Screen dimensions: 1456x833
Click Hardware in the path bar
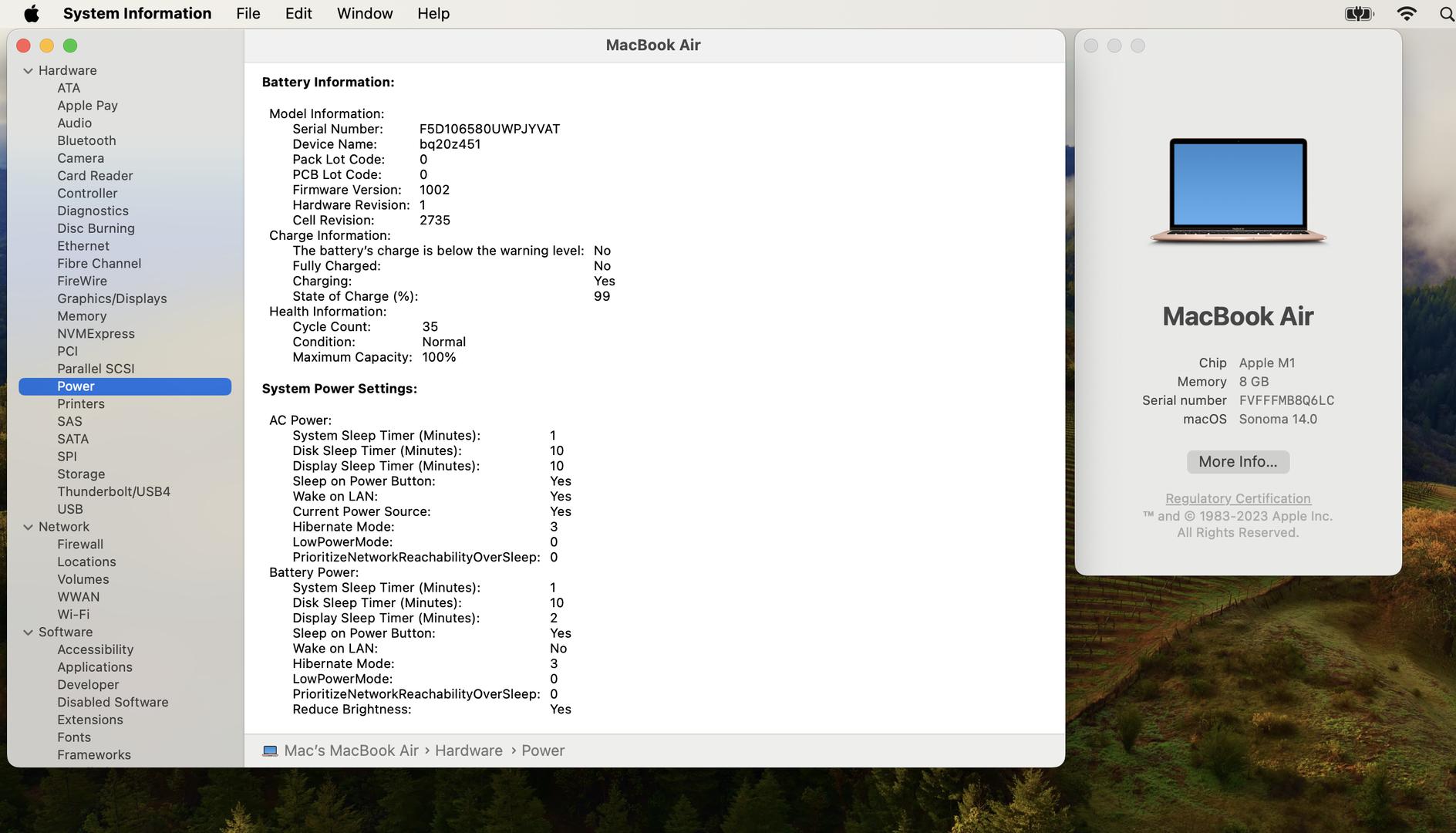(x=469, y=750)
